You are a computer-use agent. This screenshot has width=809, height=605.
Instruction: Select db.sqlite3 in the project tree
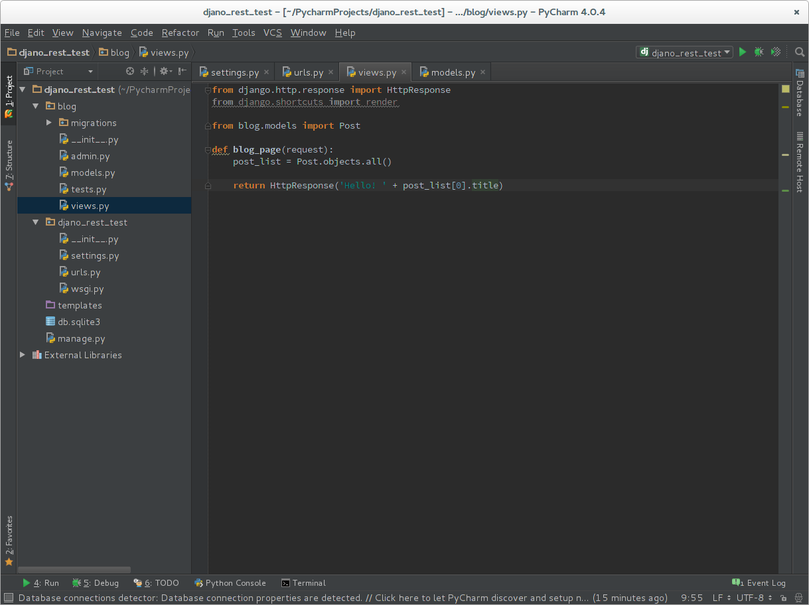coord(78,322)
